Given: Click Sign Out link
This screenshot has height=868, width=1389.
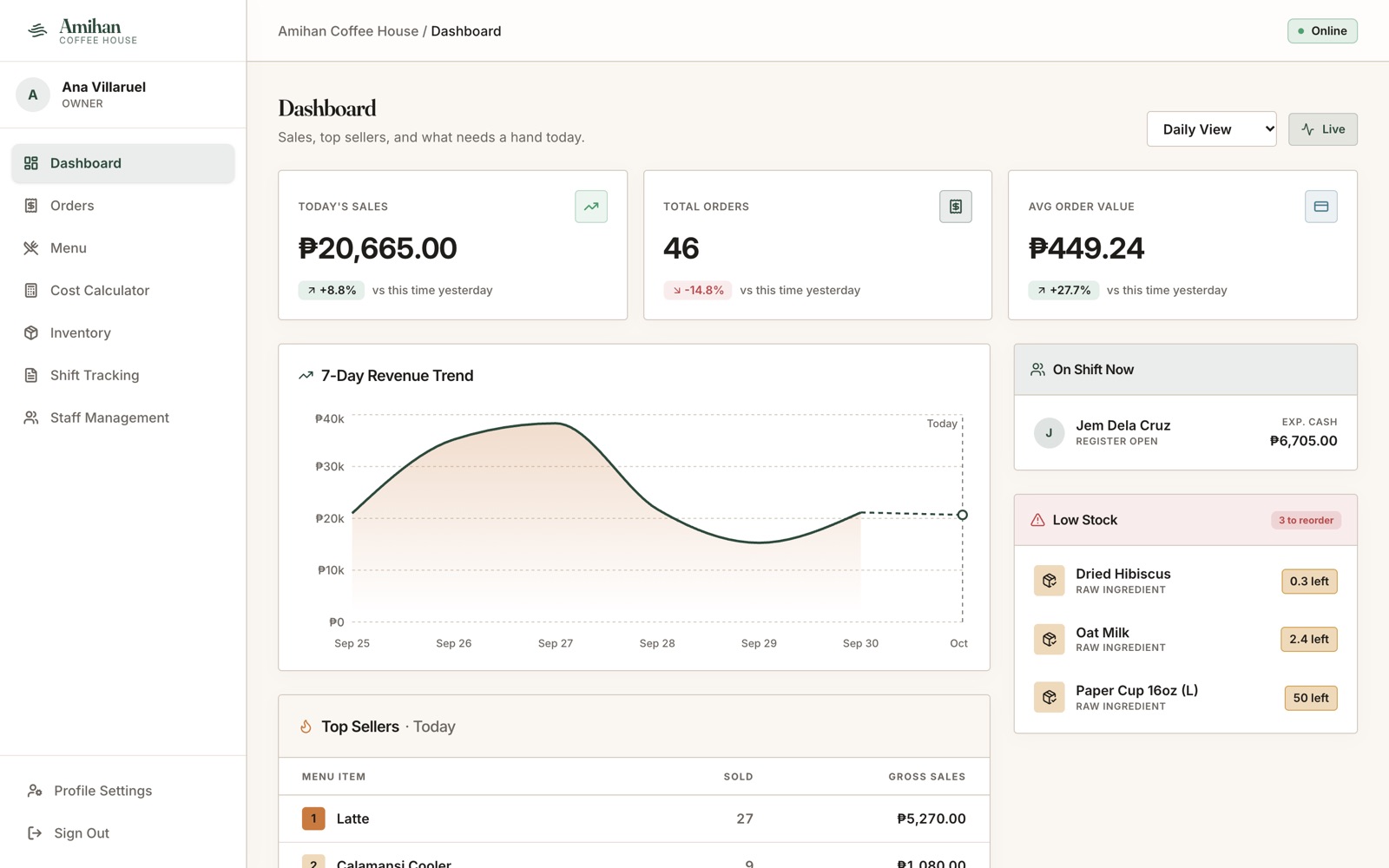Looking at the screenshot, I should pyautogui.click(x=123, y=833).
